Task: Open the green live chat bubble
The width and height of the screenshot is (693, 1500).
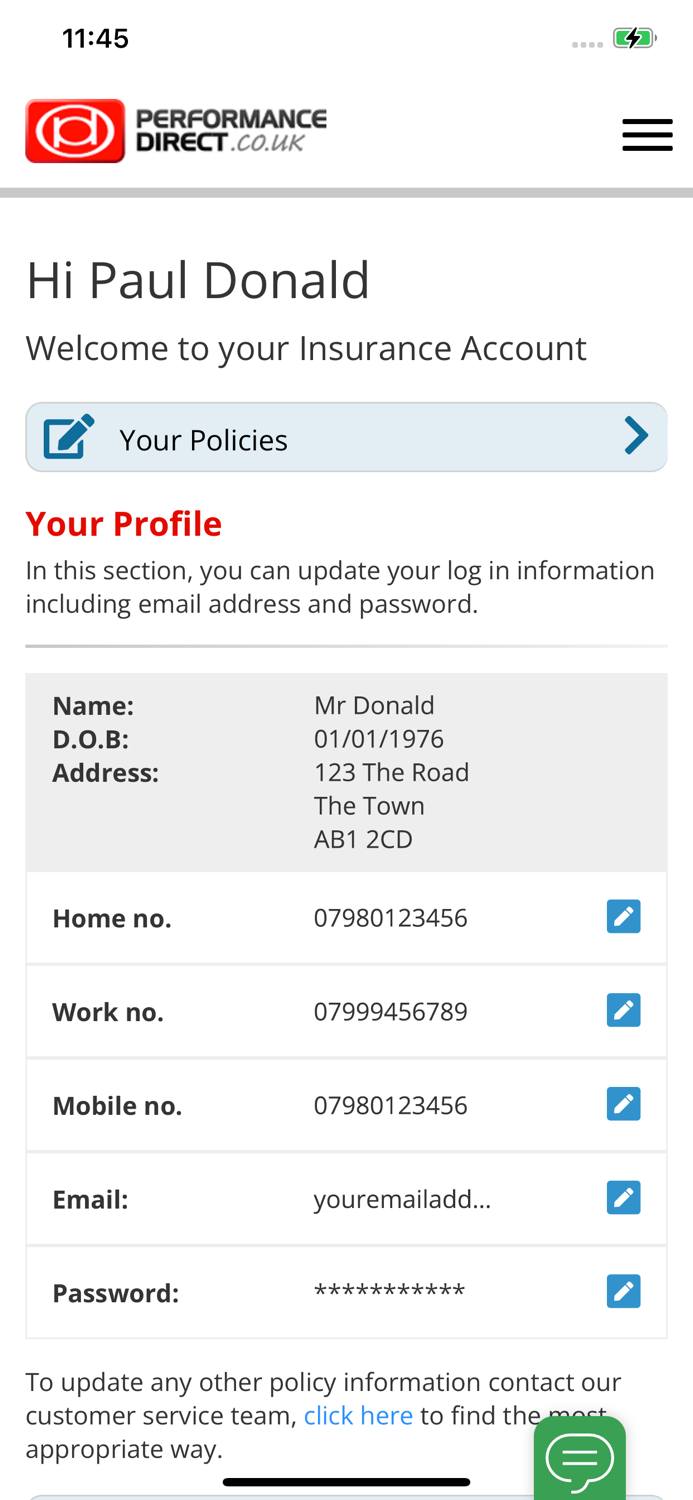Action: (x=580, y=1458)
